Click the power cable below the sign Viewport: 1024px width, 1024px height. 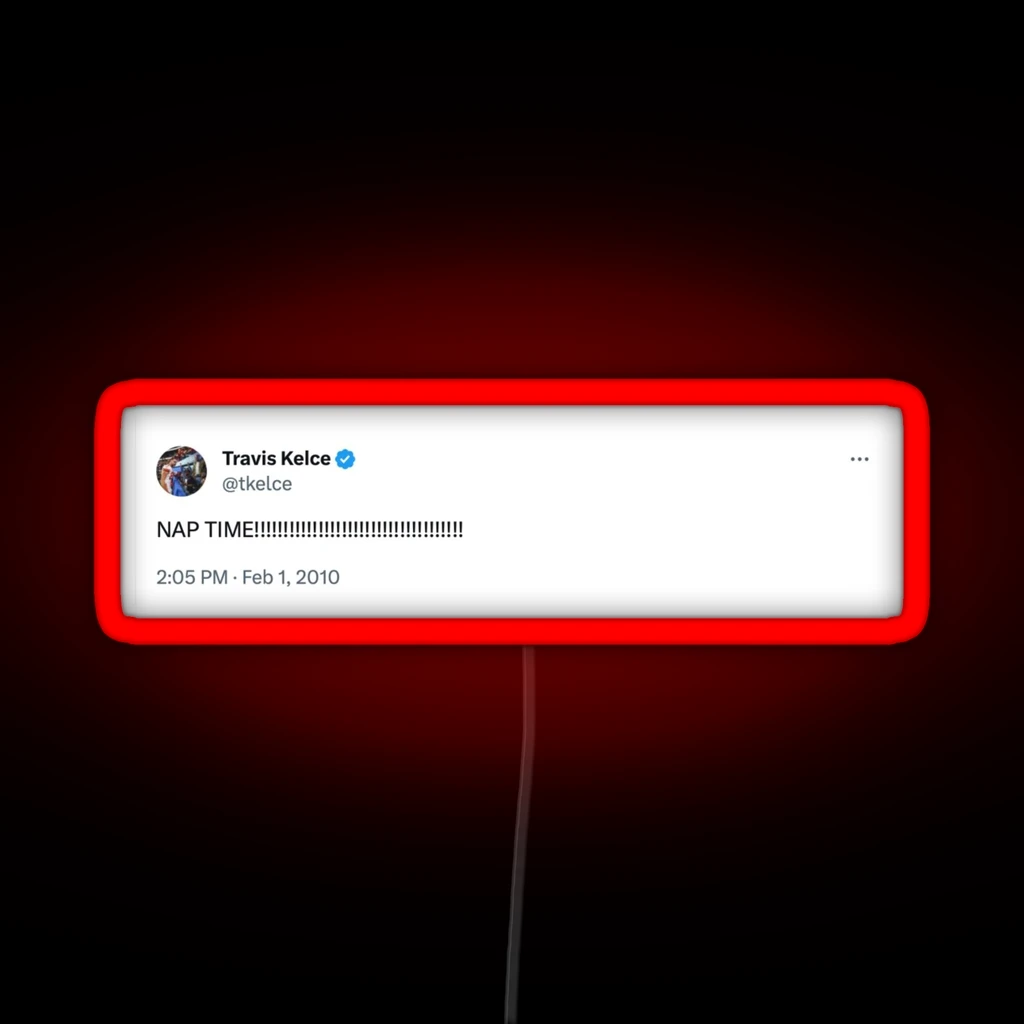tap(520, 834)
